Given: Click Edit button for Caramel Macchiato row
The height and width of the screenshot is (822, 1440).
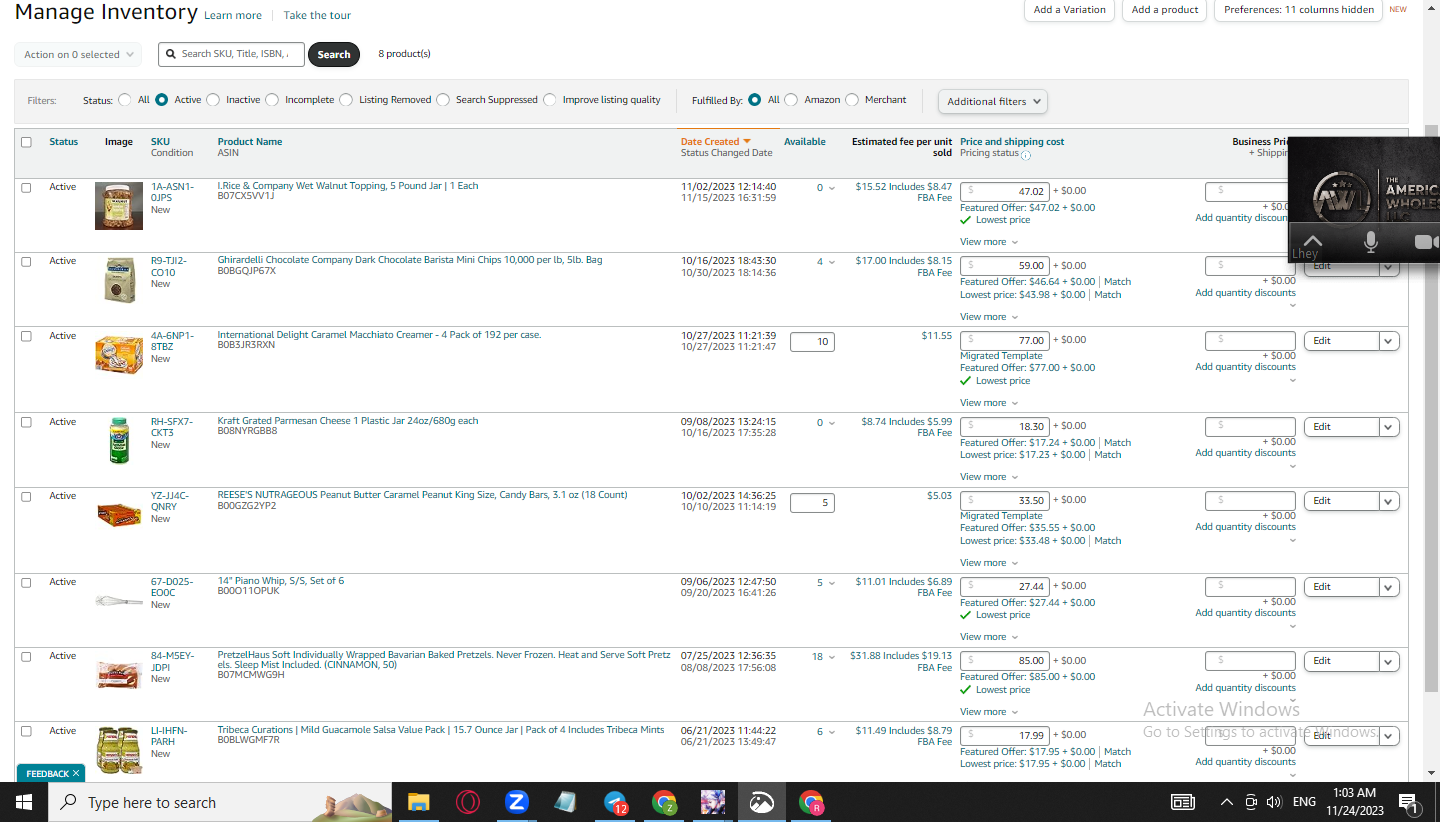Looking at the screenshot, I should coord(1341,341).
